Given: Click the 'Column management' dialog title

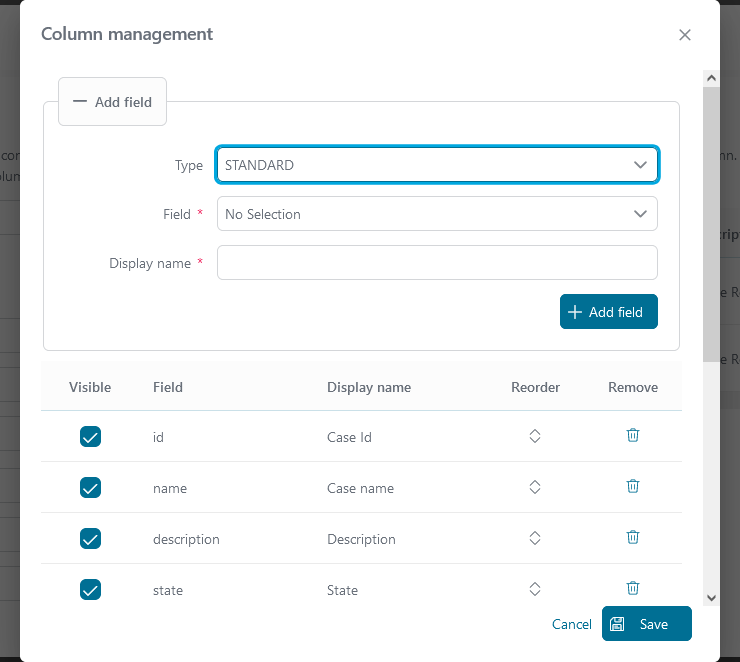Looking at the screenshot, I should point(127,34).
